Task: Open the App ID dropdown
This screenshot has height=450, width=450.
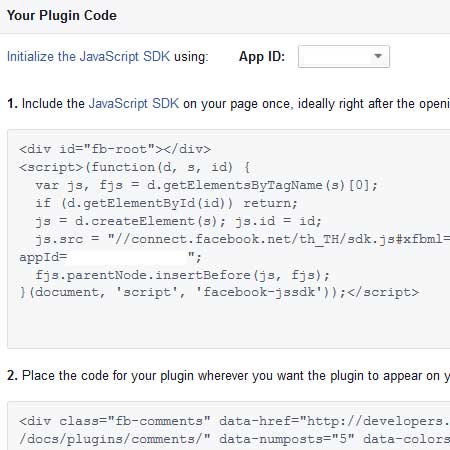Action: (344, 57)
